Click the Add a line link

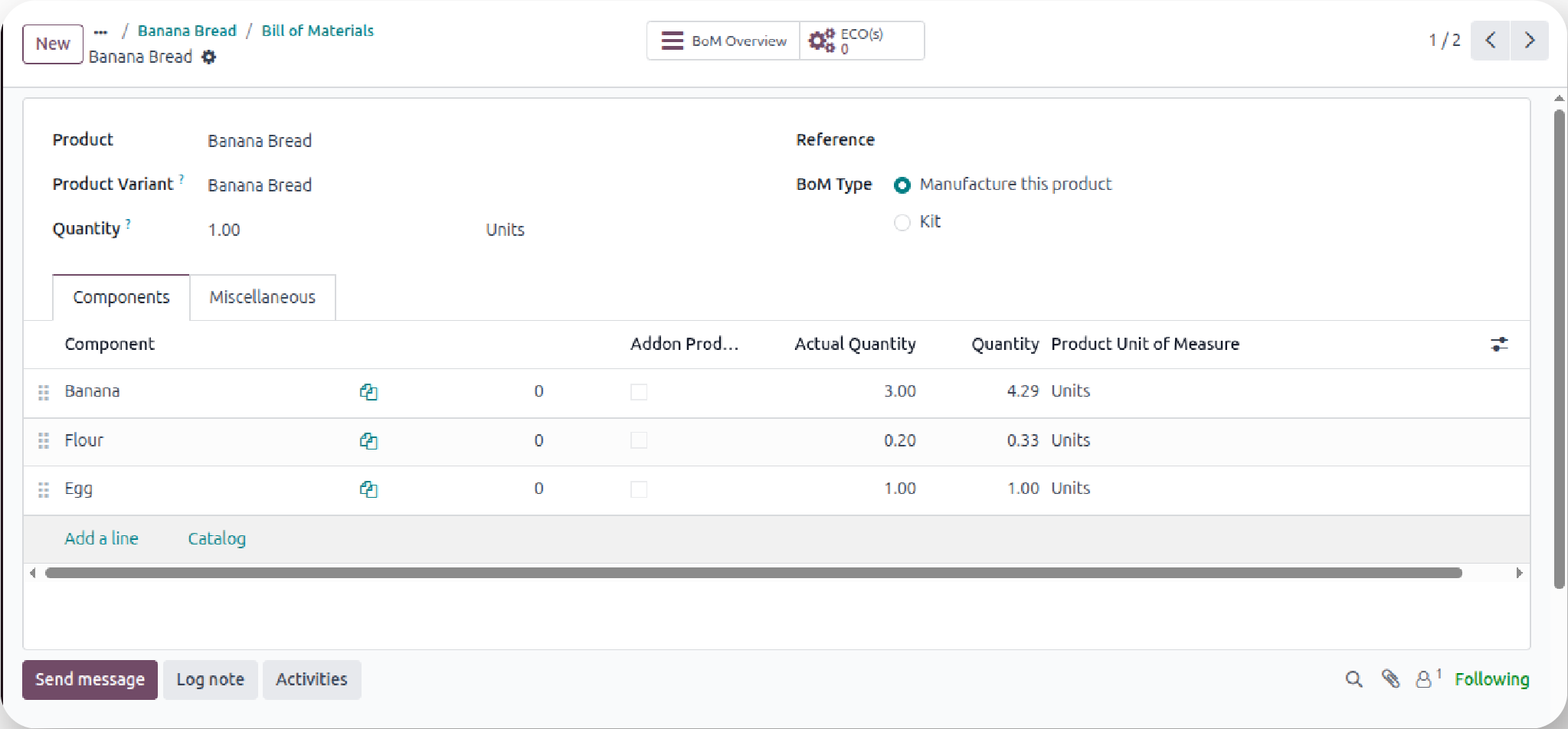(101, 538)
